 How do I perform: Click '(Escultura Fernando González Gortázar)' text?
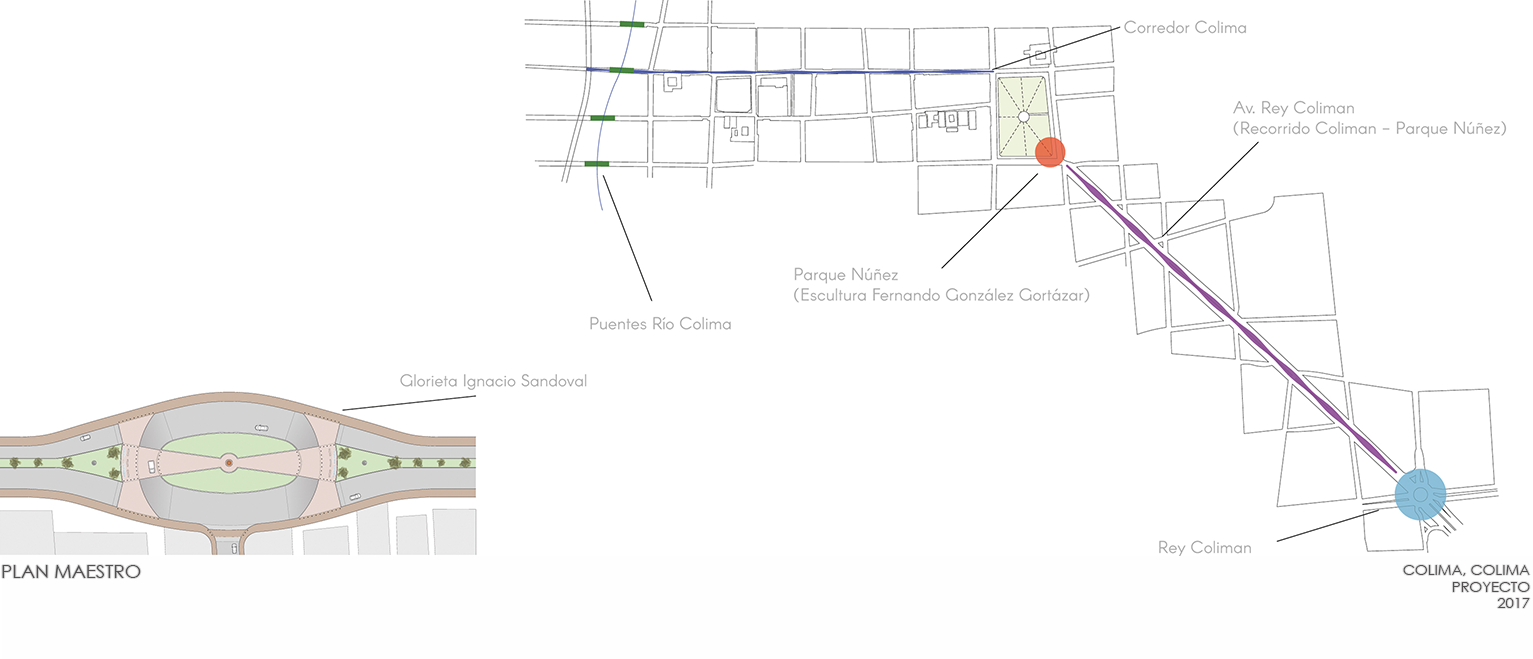(941, 295)
